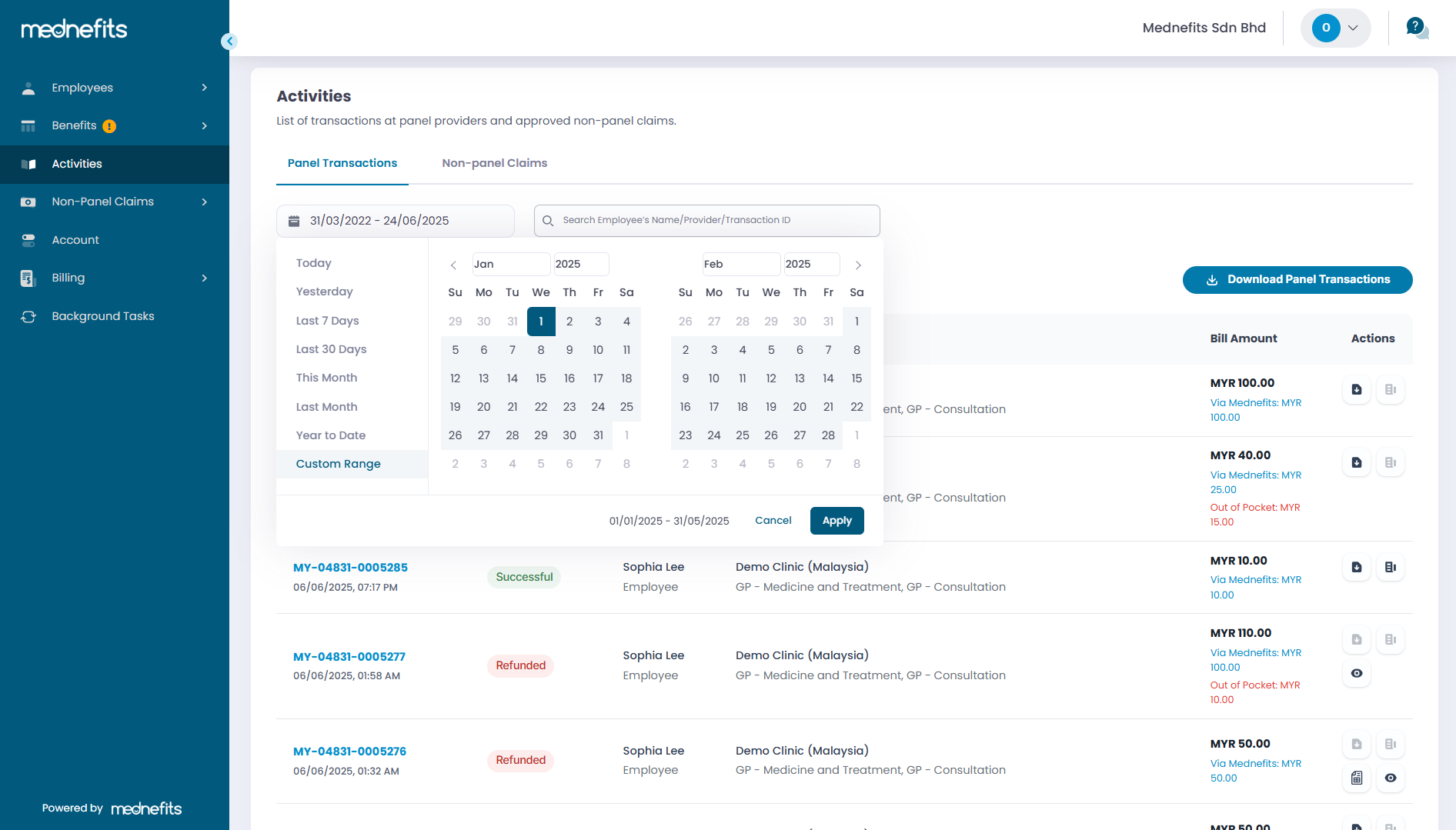
Task: Pick January 31 in left calendar
Action: point(598,435)
